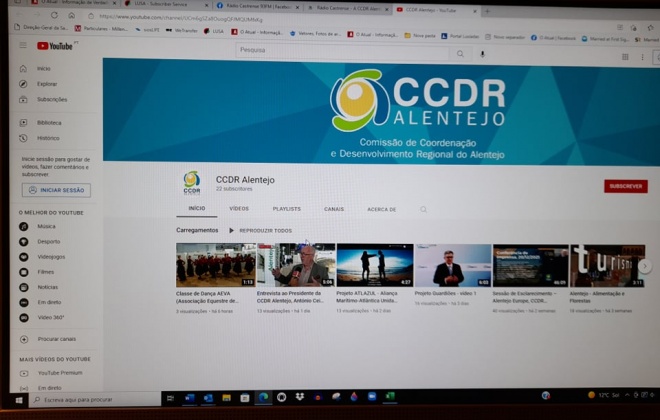This screenshot has width=660, height=420.
Task: Open the Sessão de Esclarecimento video thumbnail
Action: tap(531, 266)
